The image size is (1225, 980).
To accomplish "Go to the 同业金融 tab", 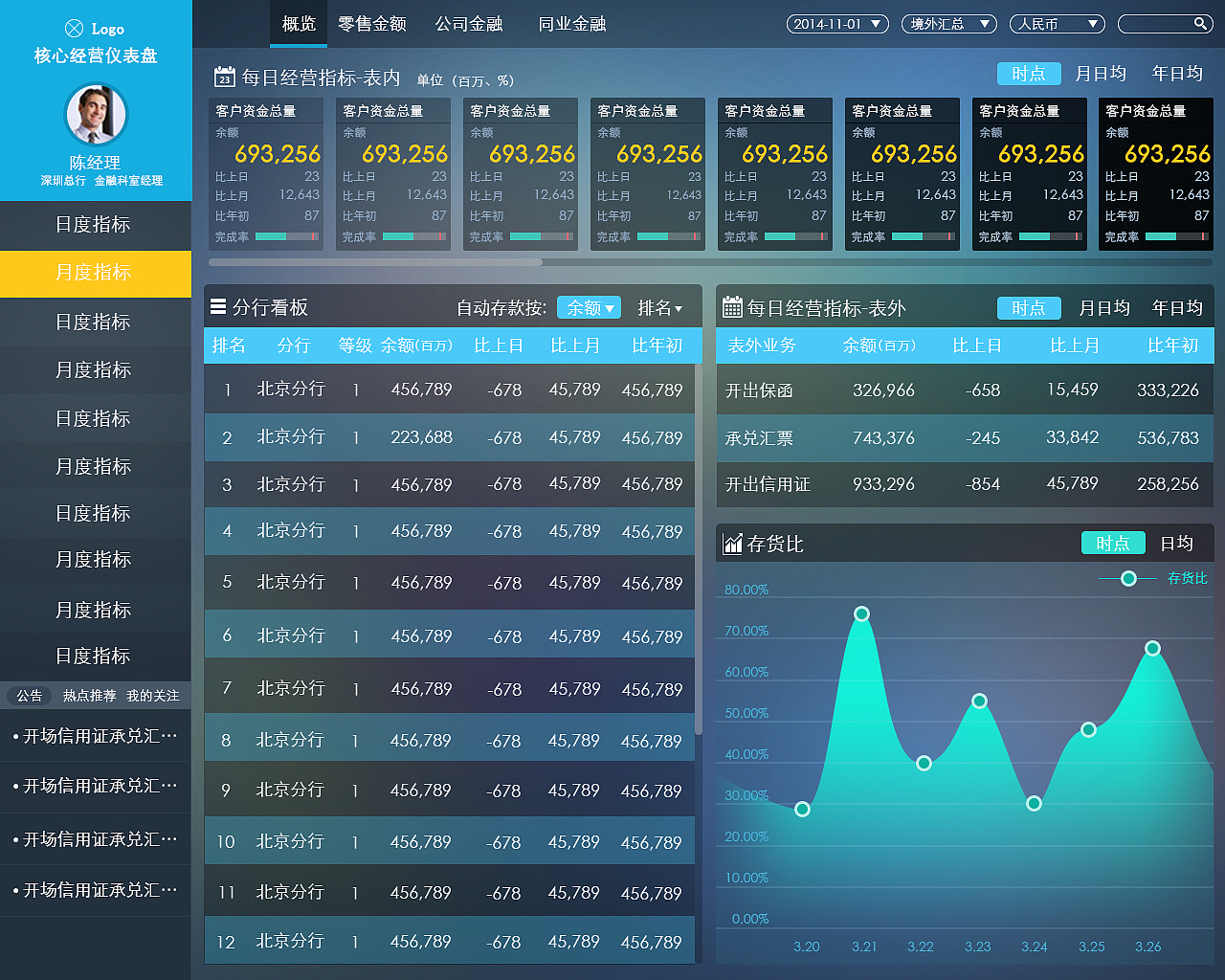I will (x=572, y=24).
